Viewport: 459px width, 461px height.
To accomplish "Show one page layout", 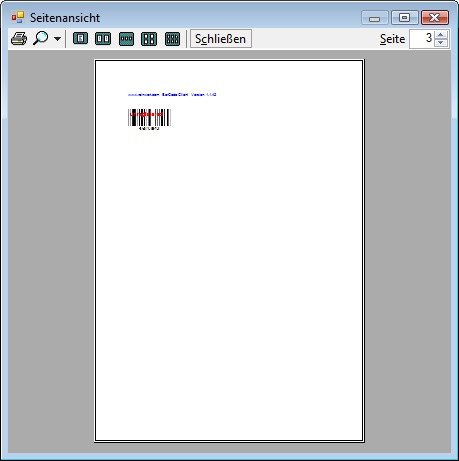I will click(x=80, y=39).
